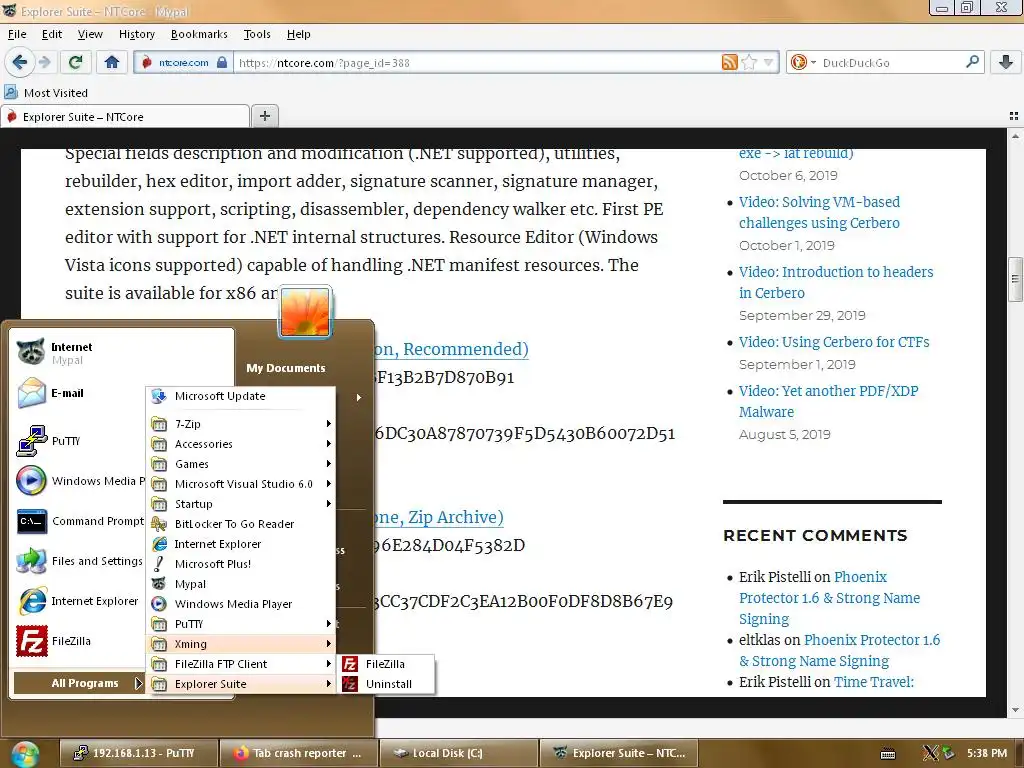This screenshot has width=1024, height=768.
Task: Expand the Xming programs folder
Action: 240,644
